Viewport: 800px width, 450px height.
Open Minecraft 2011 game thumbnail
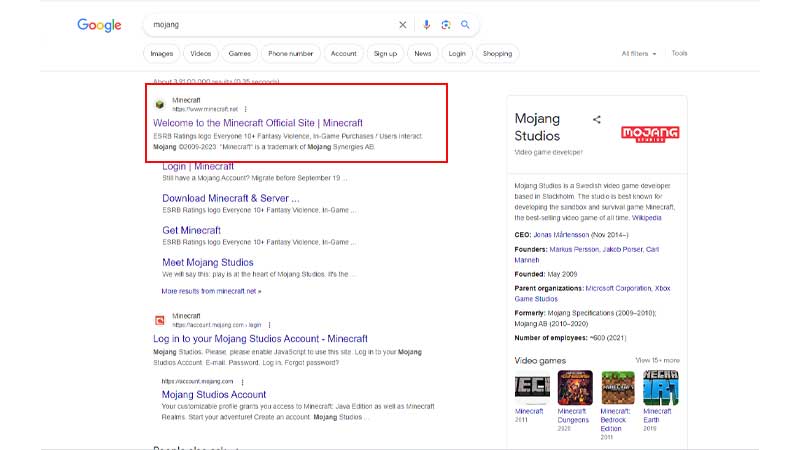click(532, 387)
